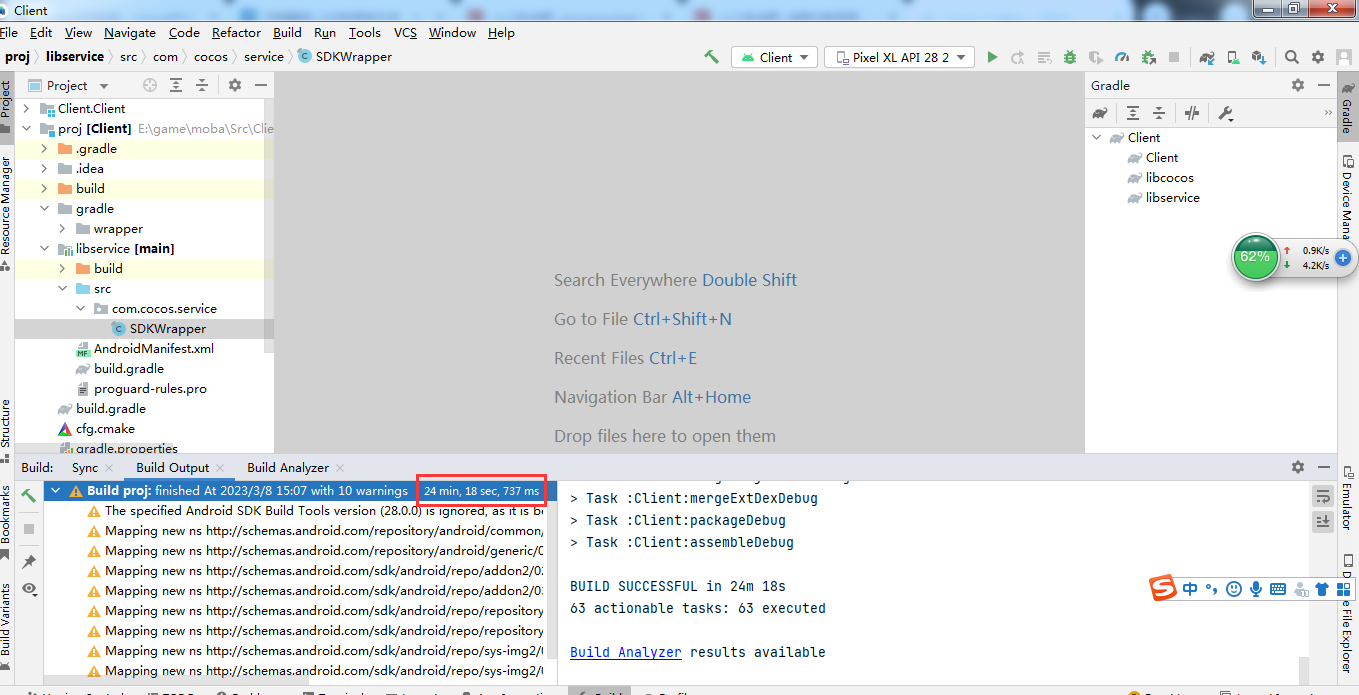Open the Pixel XL API 28 2 device dropdown

tap(899, 57)
